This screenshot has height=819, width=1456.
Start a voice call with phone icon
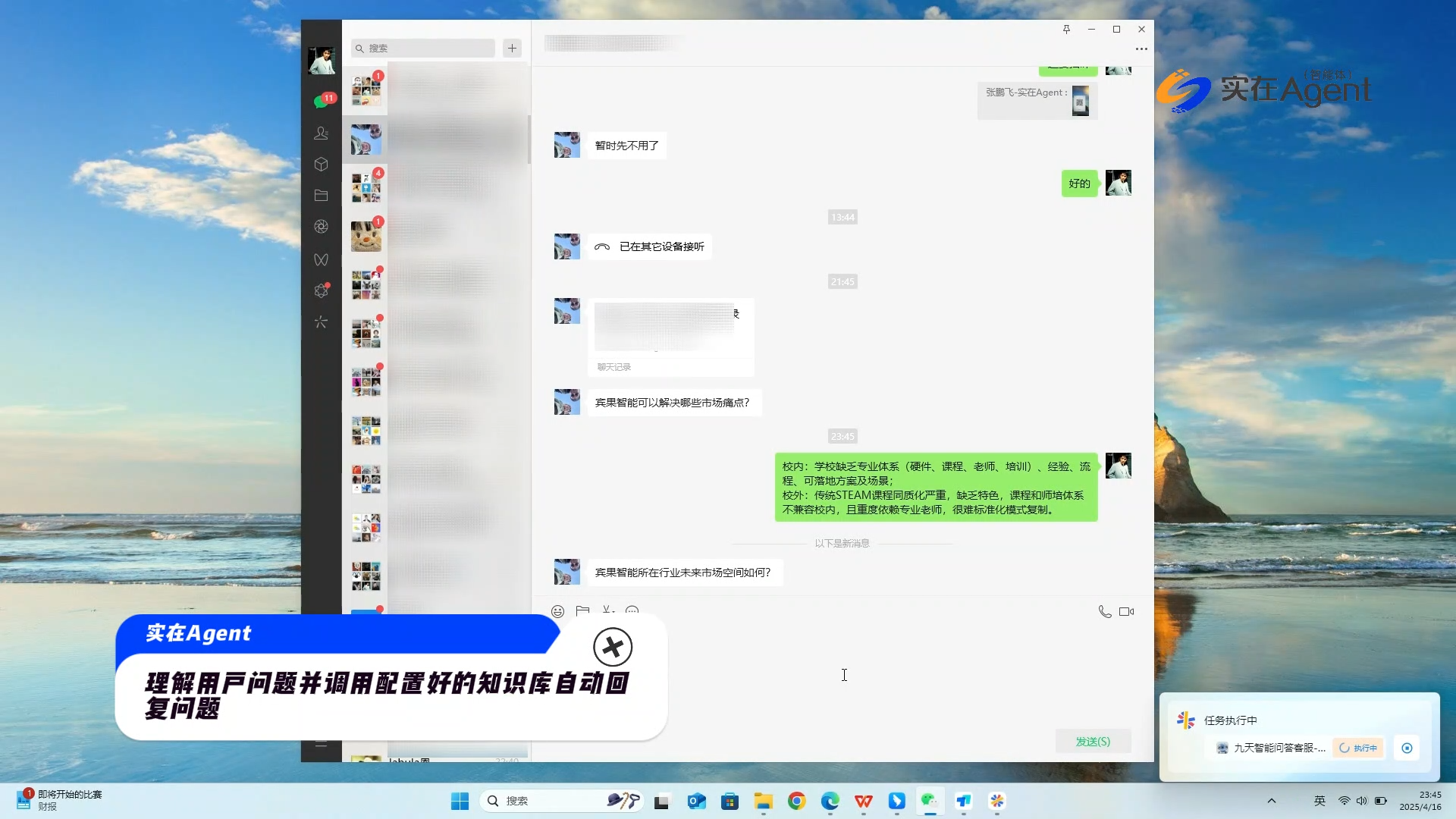[1105, 611]
